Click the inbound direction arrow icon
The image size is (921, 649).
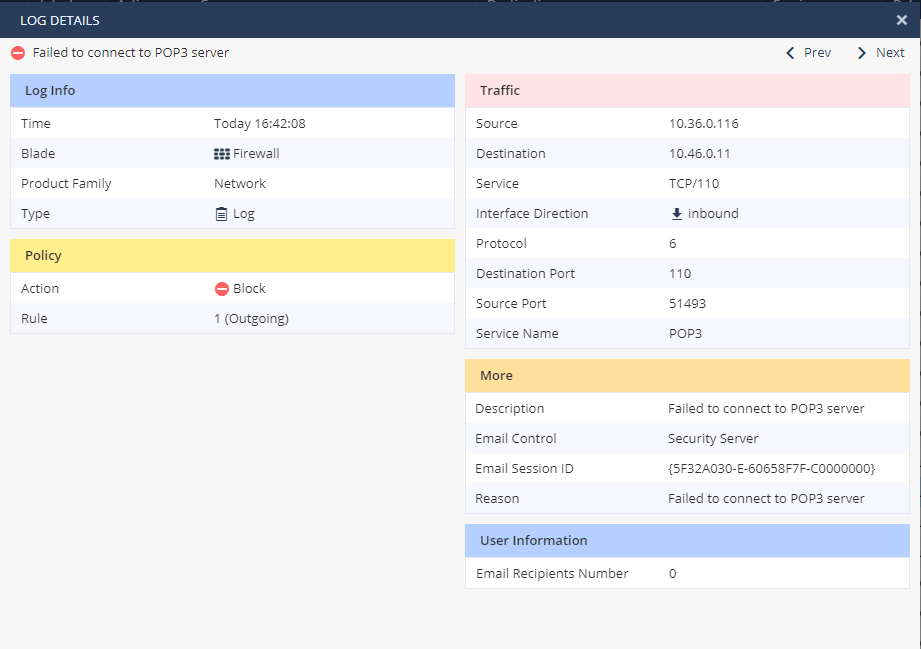coord(677,214)
